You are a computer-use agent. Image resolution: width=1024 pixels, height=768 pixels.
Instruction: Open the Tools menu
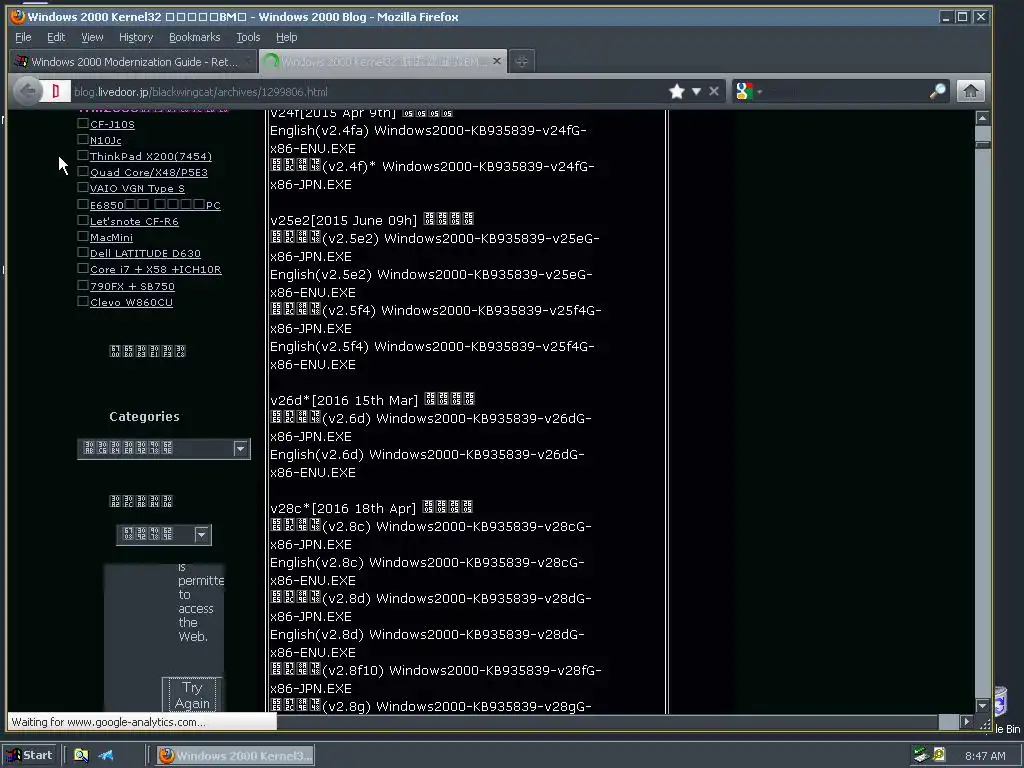point(248,37)
